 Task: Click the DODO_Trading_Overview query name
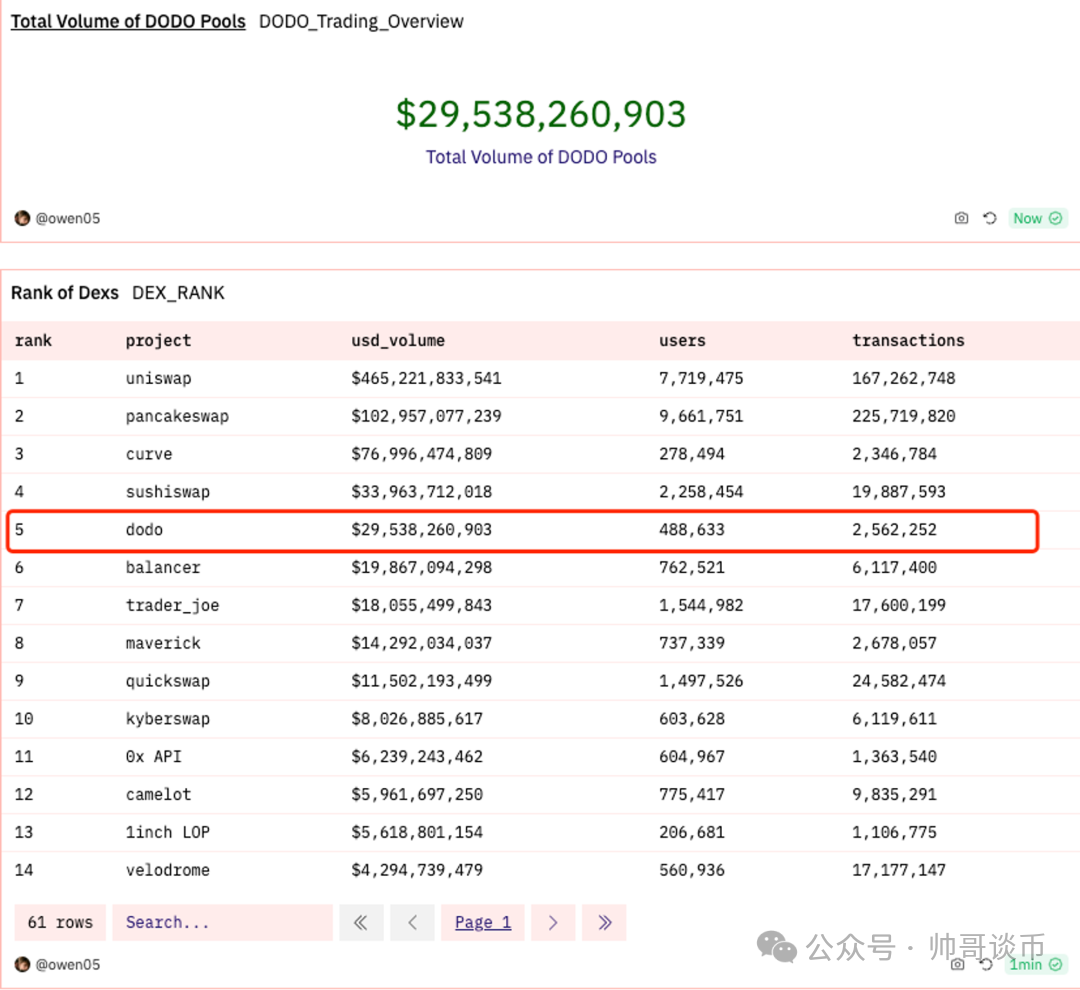point(361,21)
